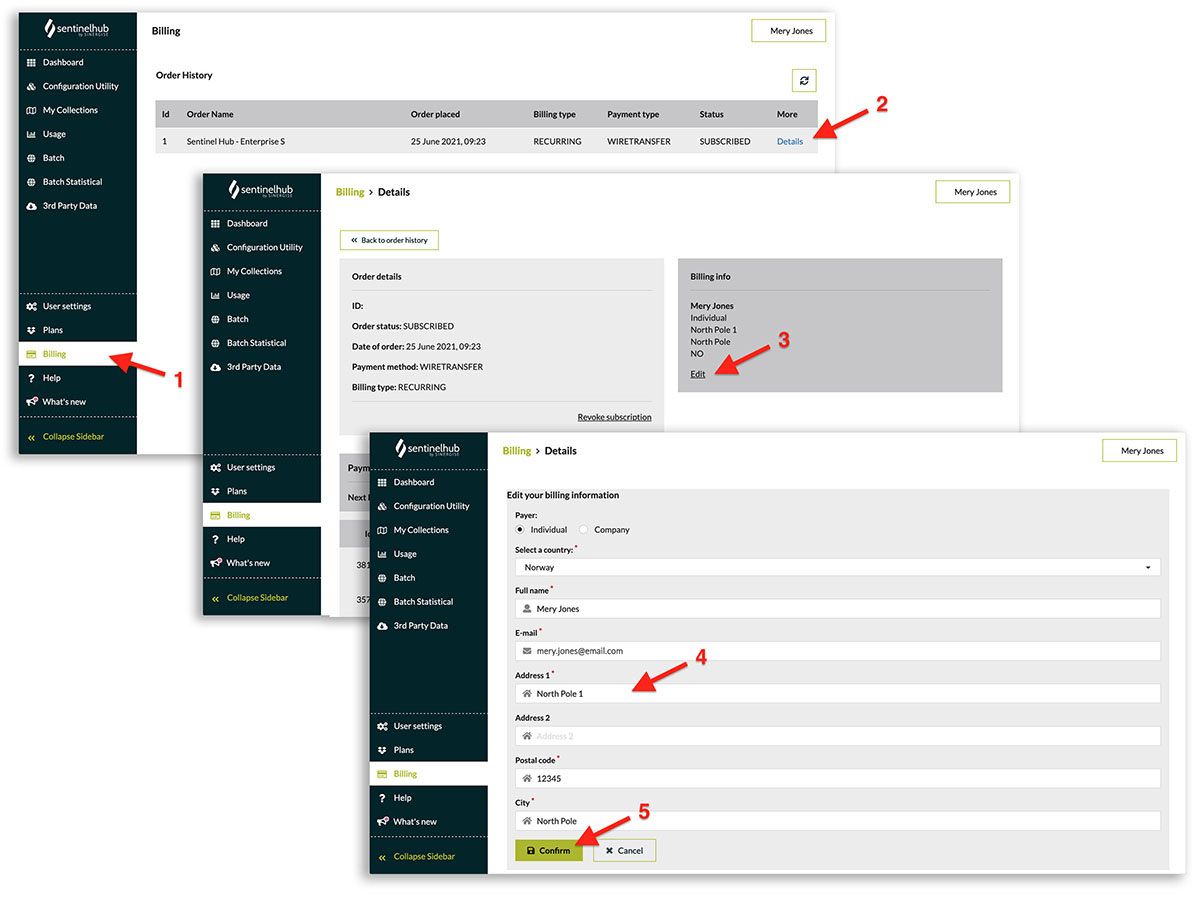
Task: Open the Batch section icon
Action: tap(31, 158)
